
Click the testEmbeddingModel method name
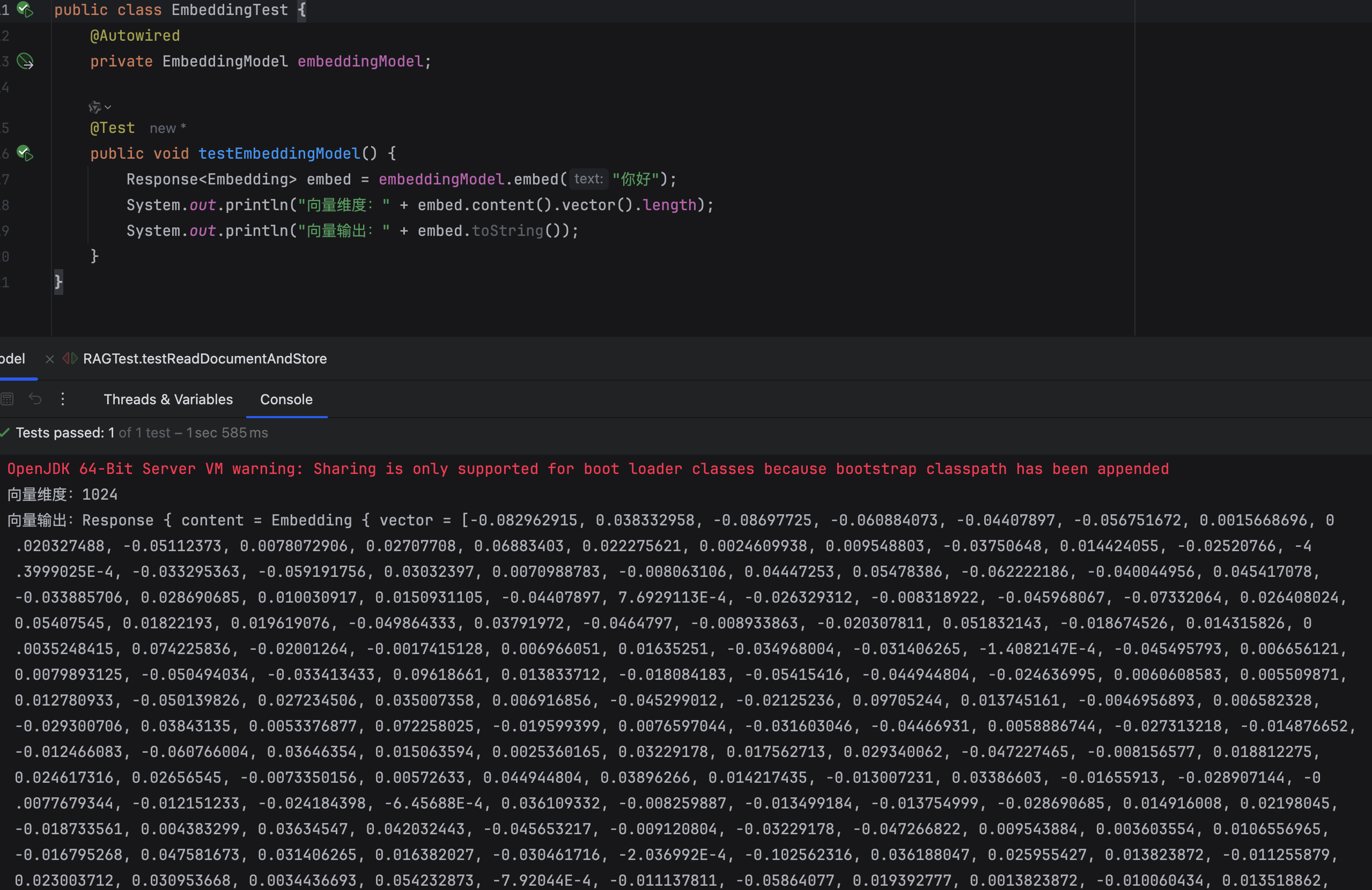pyautogui.click(x=279, y=153)
